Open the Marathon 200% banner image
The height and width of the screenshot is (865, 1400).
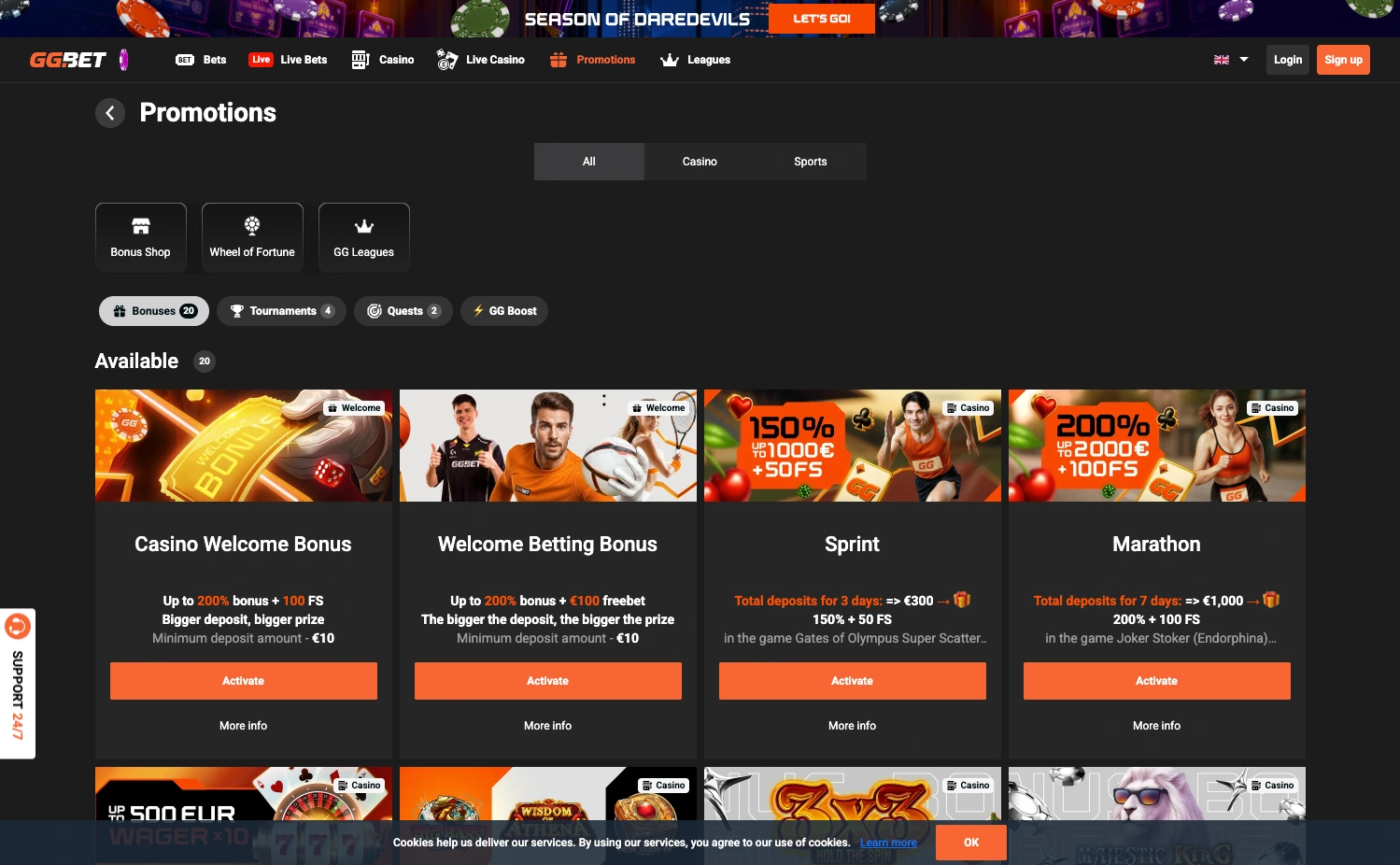(x=1157, y=446)
